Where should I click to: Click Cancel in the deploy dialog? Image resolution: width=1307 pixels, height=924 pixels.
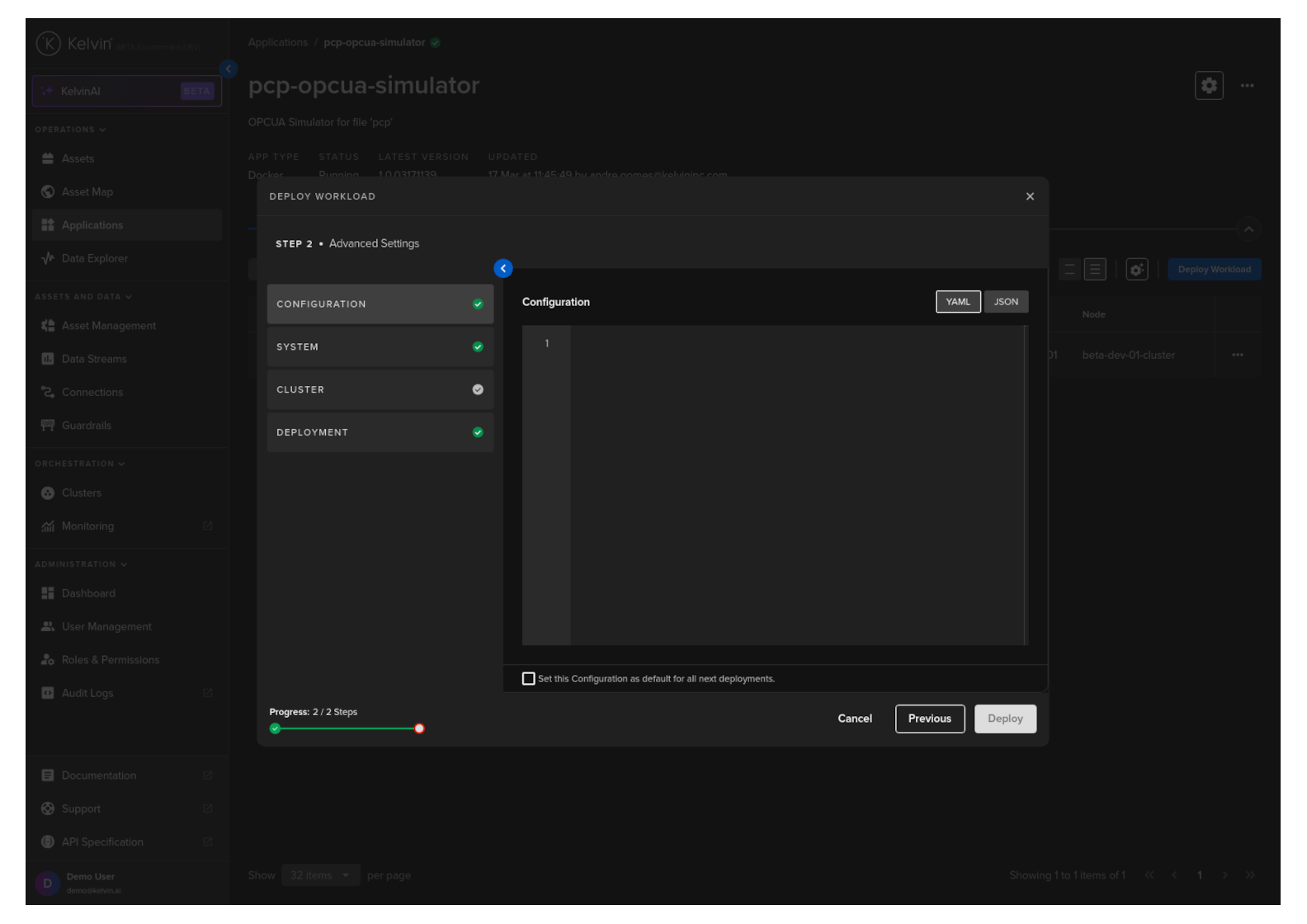pos(854,719)
